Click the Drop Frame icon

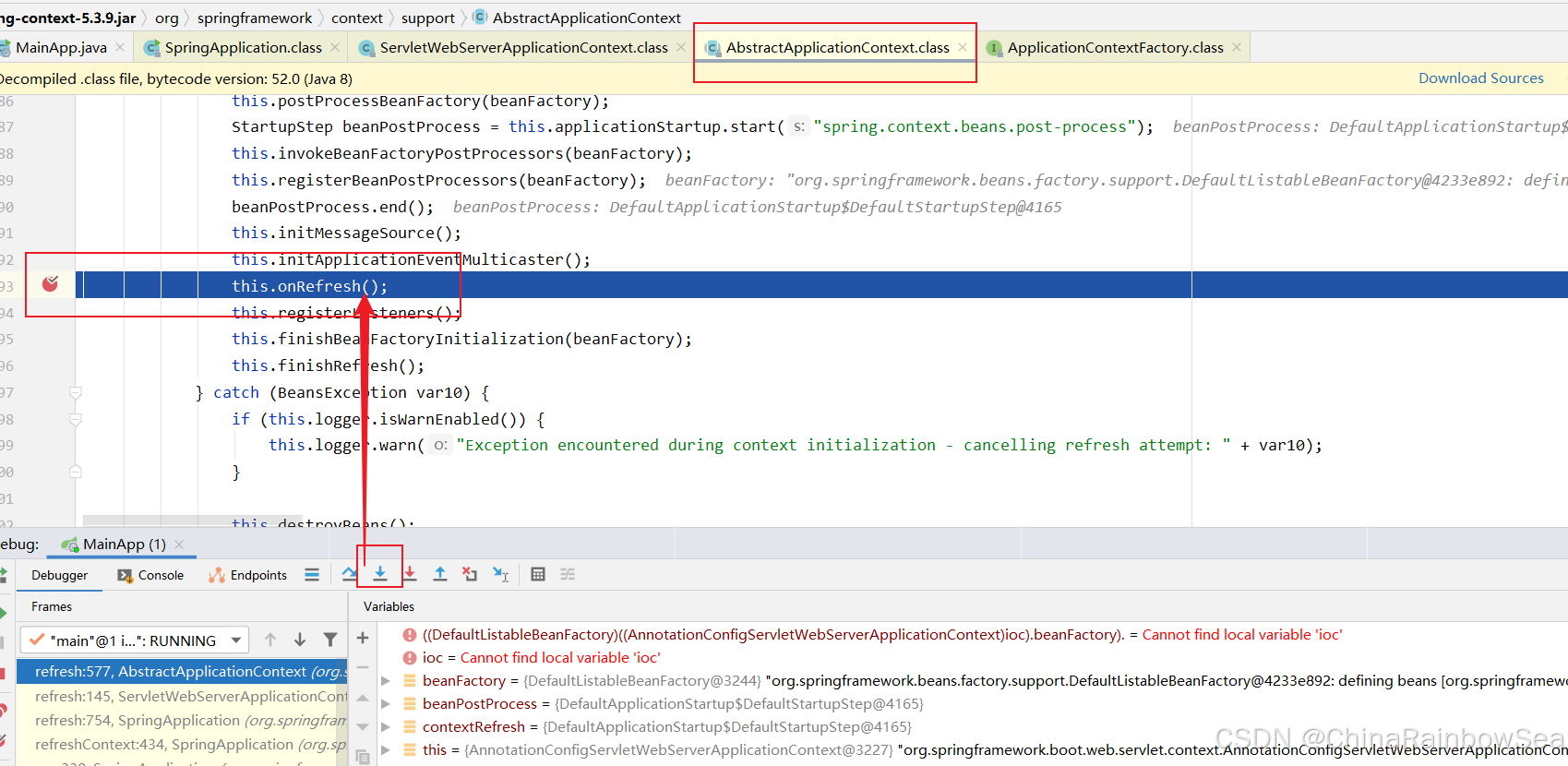(470, 574)
